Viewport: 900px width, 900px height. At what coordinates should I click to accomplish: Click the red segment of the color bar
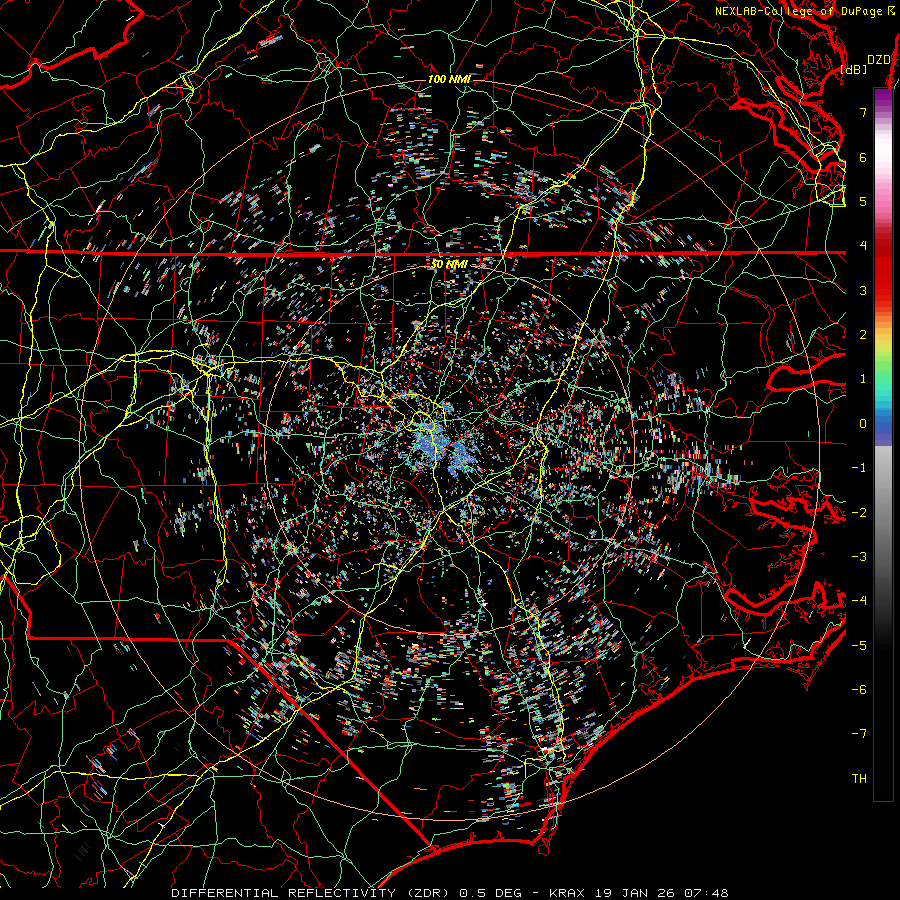(883, 270)
